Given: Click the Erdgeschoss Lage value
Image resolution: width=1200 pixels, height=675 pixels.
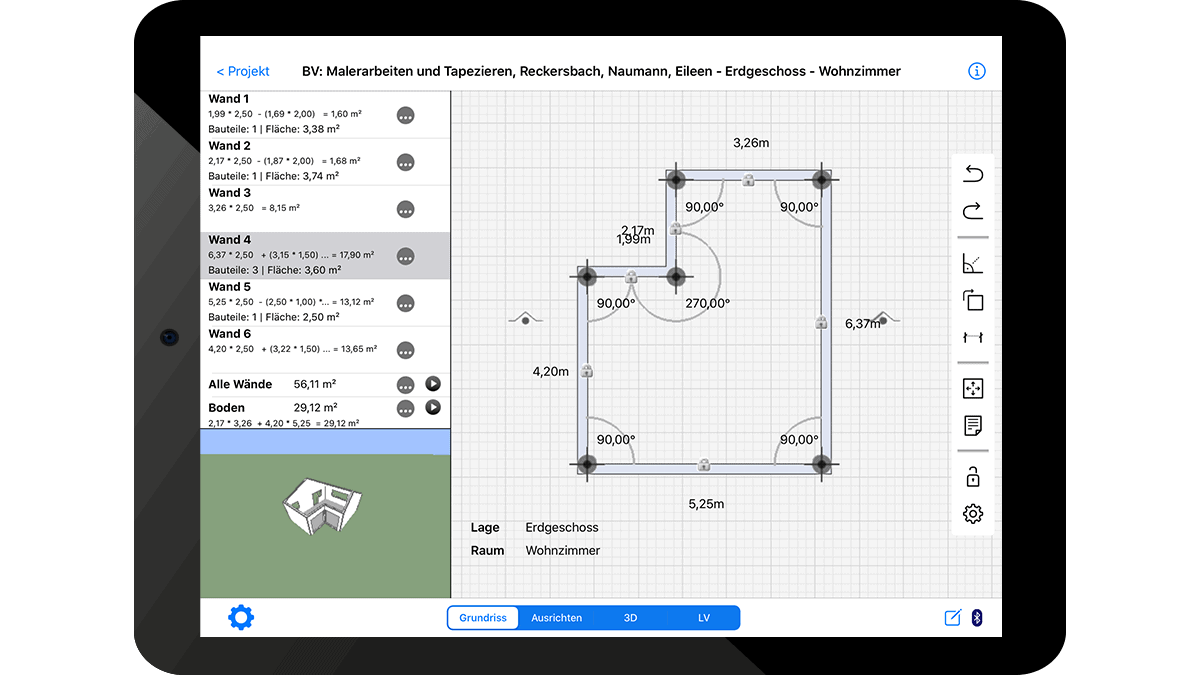Looking at the screenshot, I should (562, 527).
